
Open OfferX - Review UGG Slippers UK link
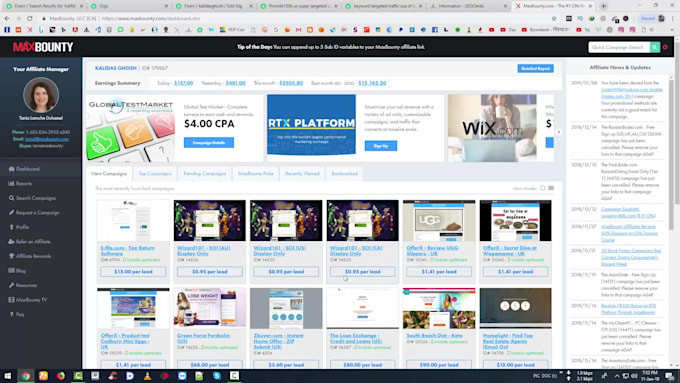(432, 251)
